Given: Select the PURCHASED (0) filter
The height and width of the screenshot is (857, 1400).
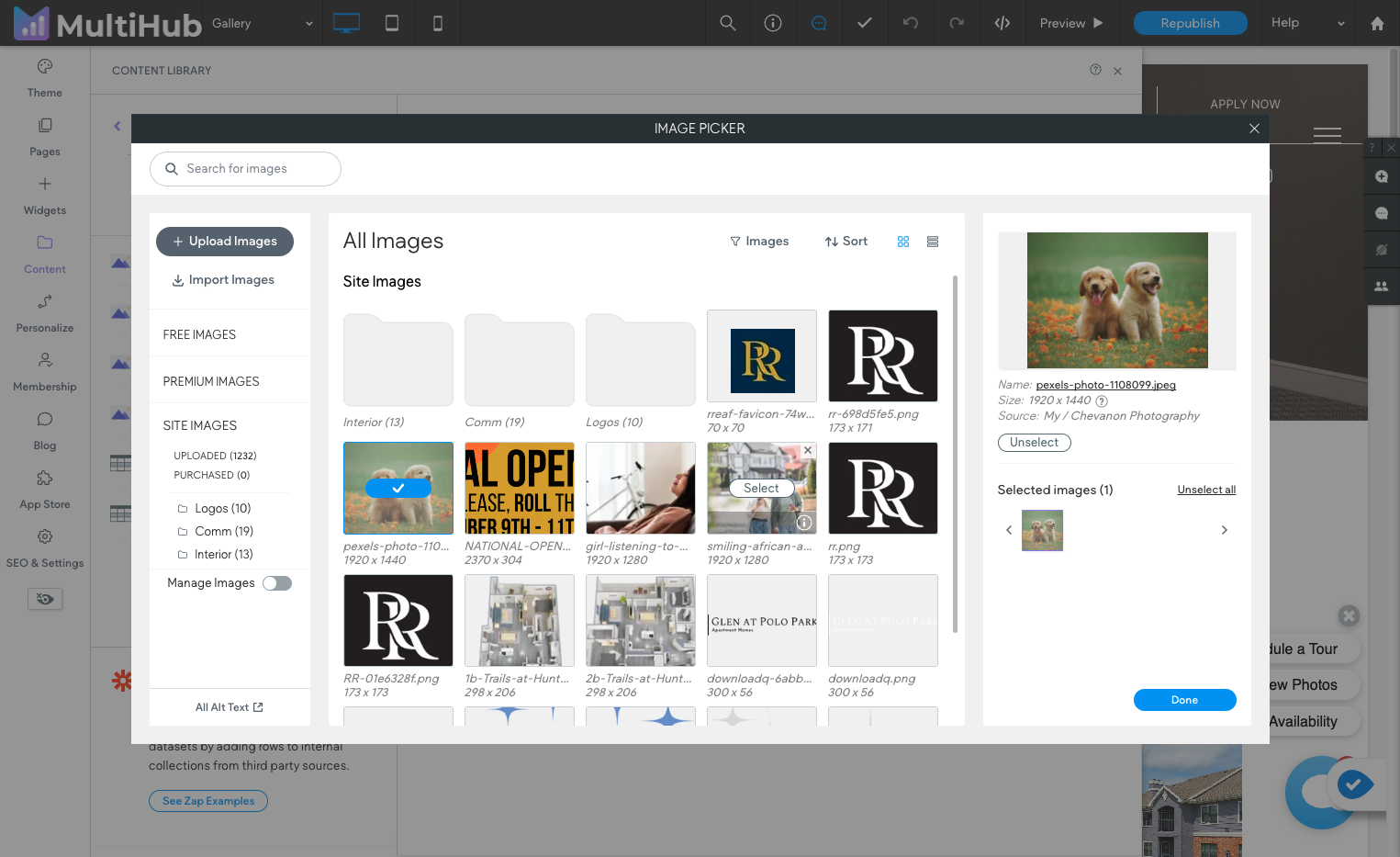Looking at the screenshot, I should (x=212, y=475).
